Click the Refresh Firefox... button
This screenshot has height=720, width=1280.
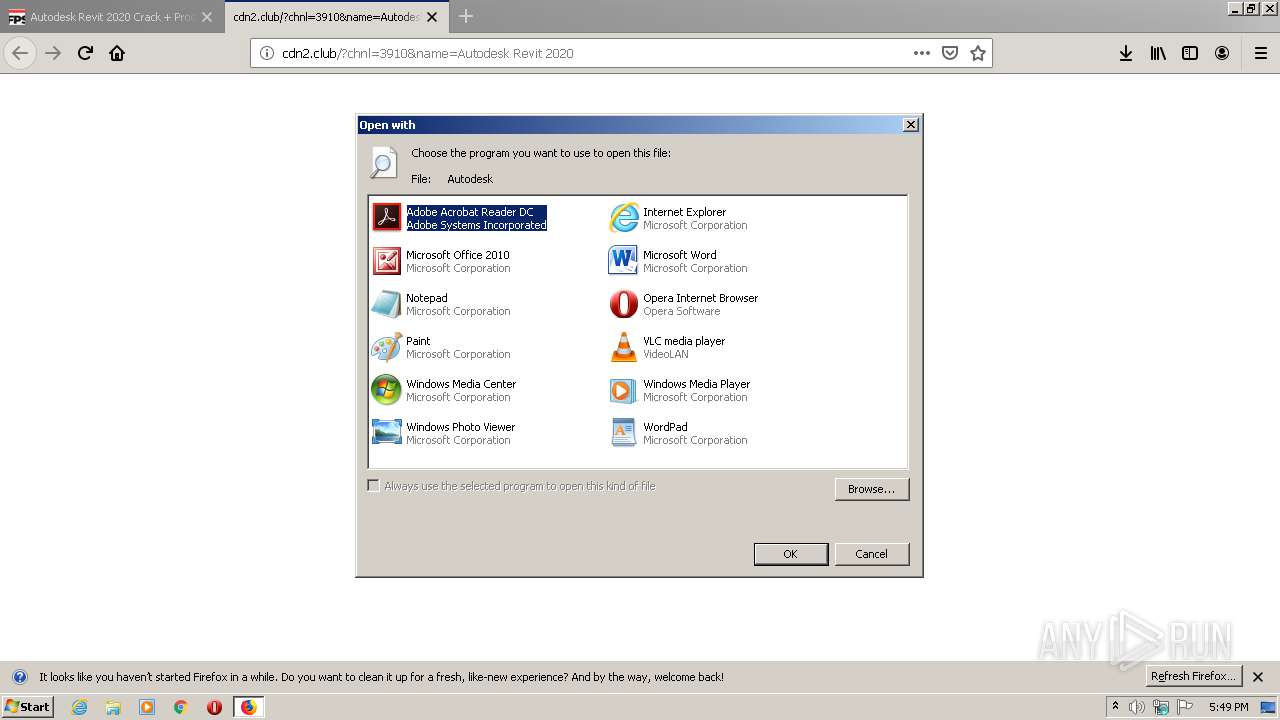click(x=1194, y=677)
